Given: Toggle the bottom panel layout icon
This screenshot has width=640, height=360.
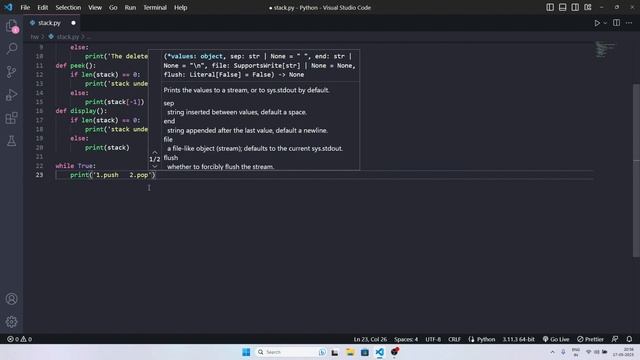Looking at the screenshot, I should [562, 7].
